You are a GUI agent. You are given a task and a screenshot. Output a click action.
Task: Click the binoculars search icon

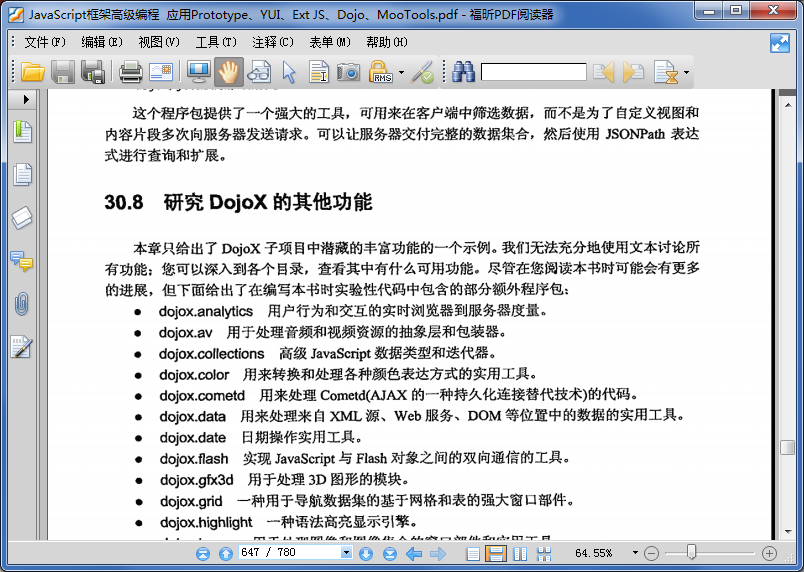464,72
